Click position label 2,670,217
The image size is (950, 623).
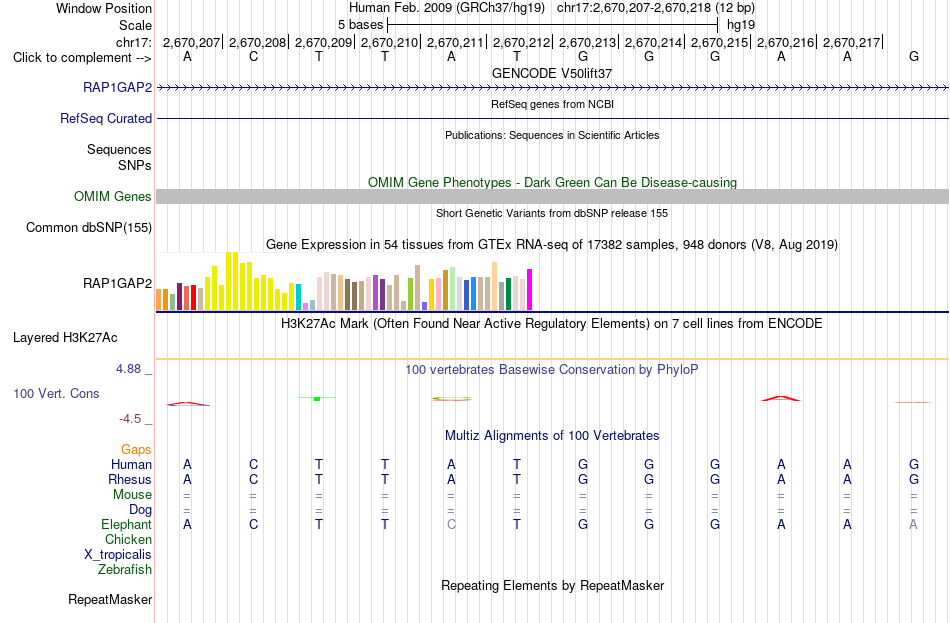pyautogui.click(x=851, y=42)
